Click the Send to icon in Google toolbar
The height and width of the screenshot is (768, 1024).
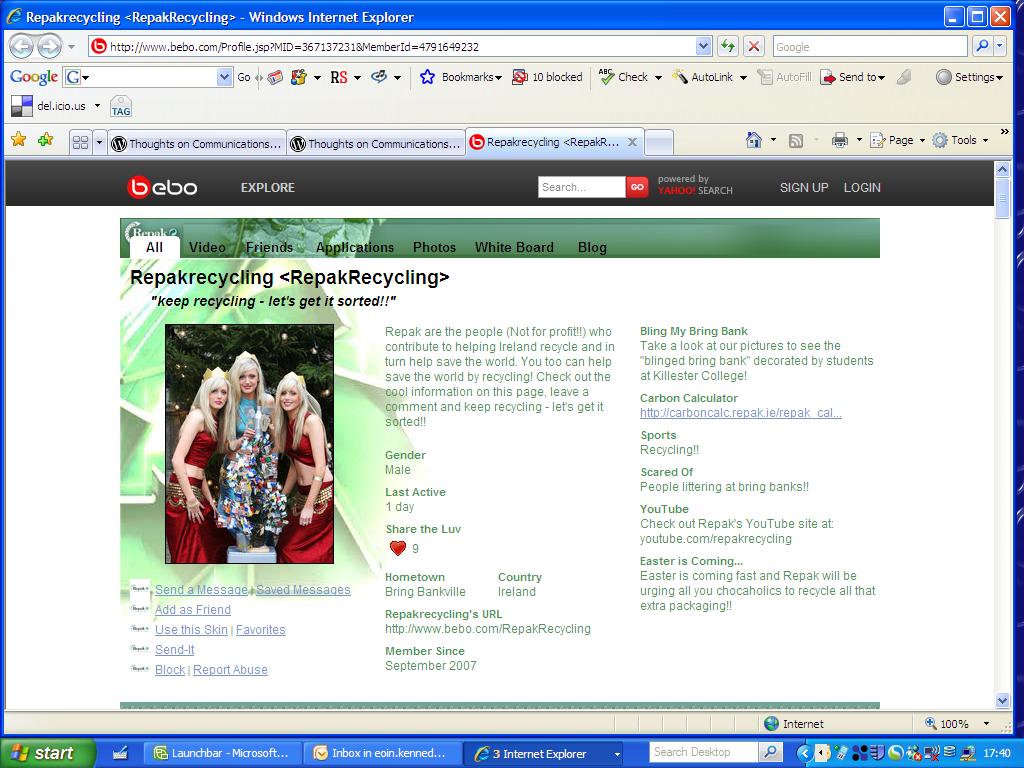tap(828, 77)
